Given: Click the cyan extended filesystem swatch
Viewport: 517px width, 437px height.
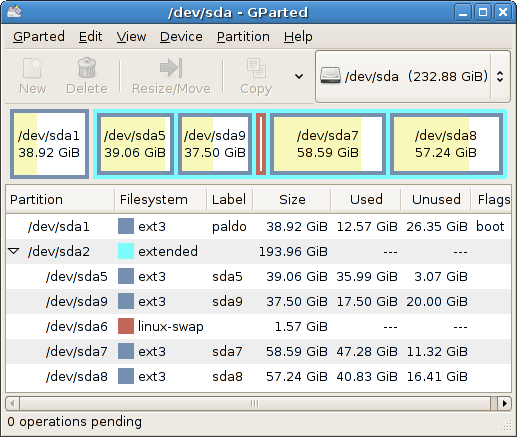Looking at the screenshot, I should tap(126, 251).
